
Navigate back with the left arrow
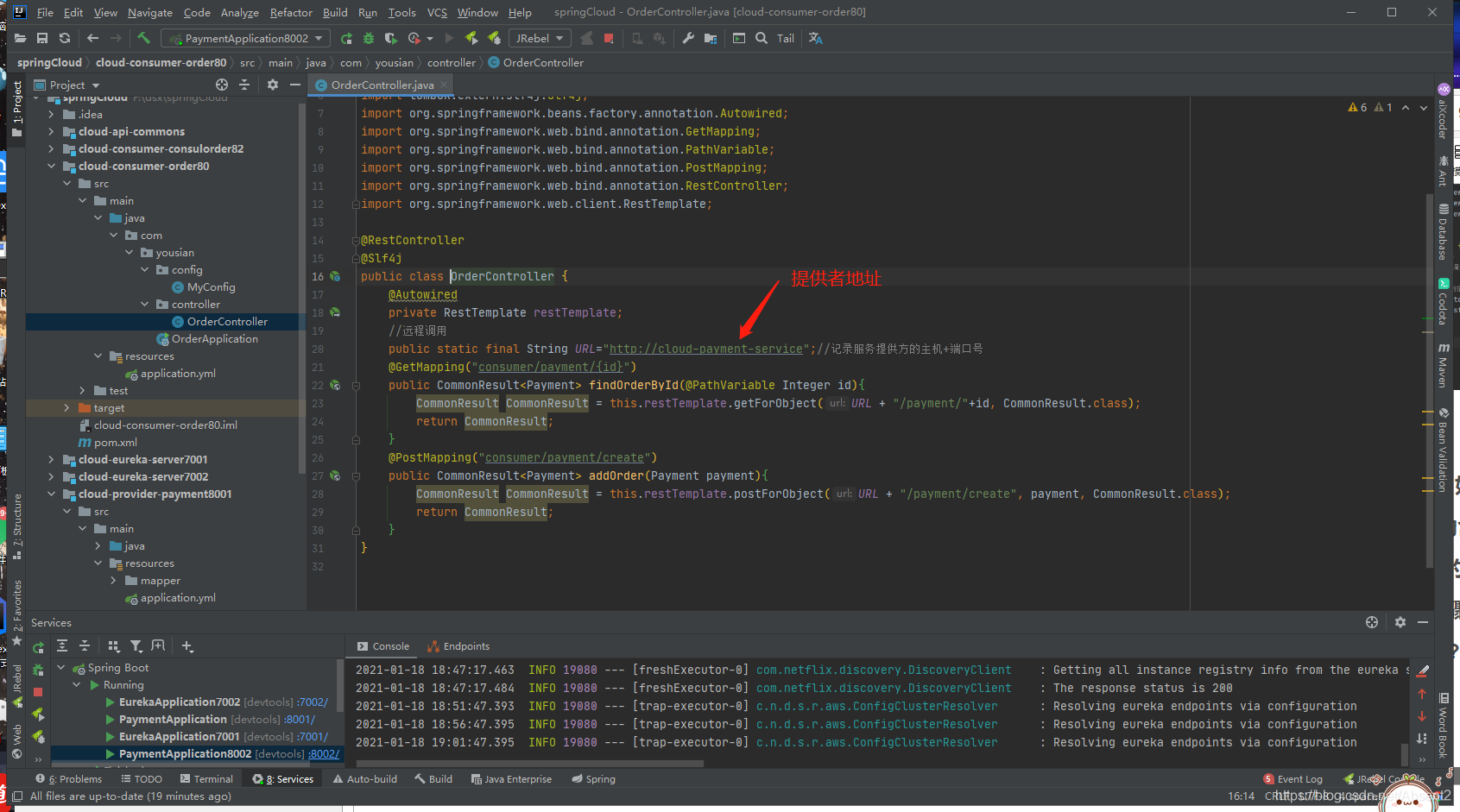[x=92, y=38]
